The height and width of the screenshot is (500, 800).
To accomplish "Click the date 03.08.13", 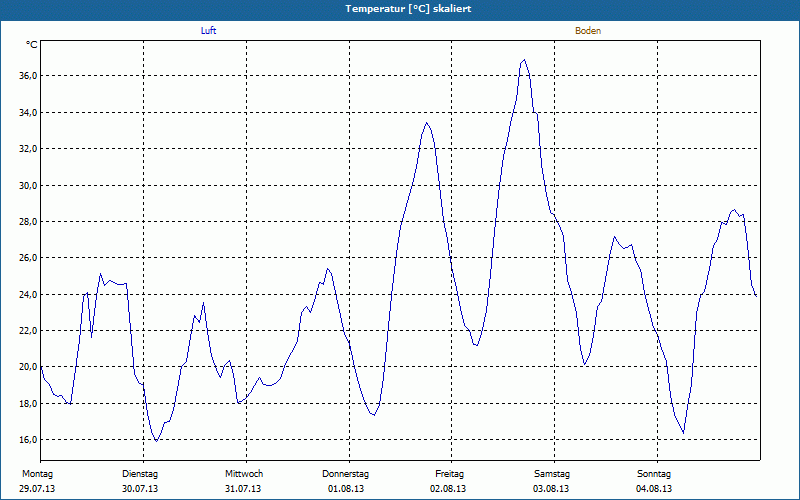I will [x=551, y=489].
